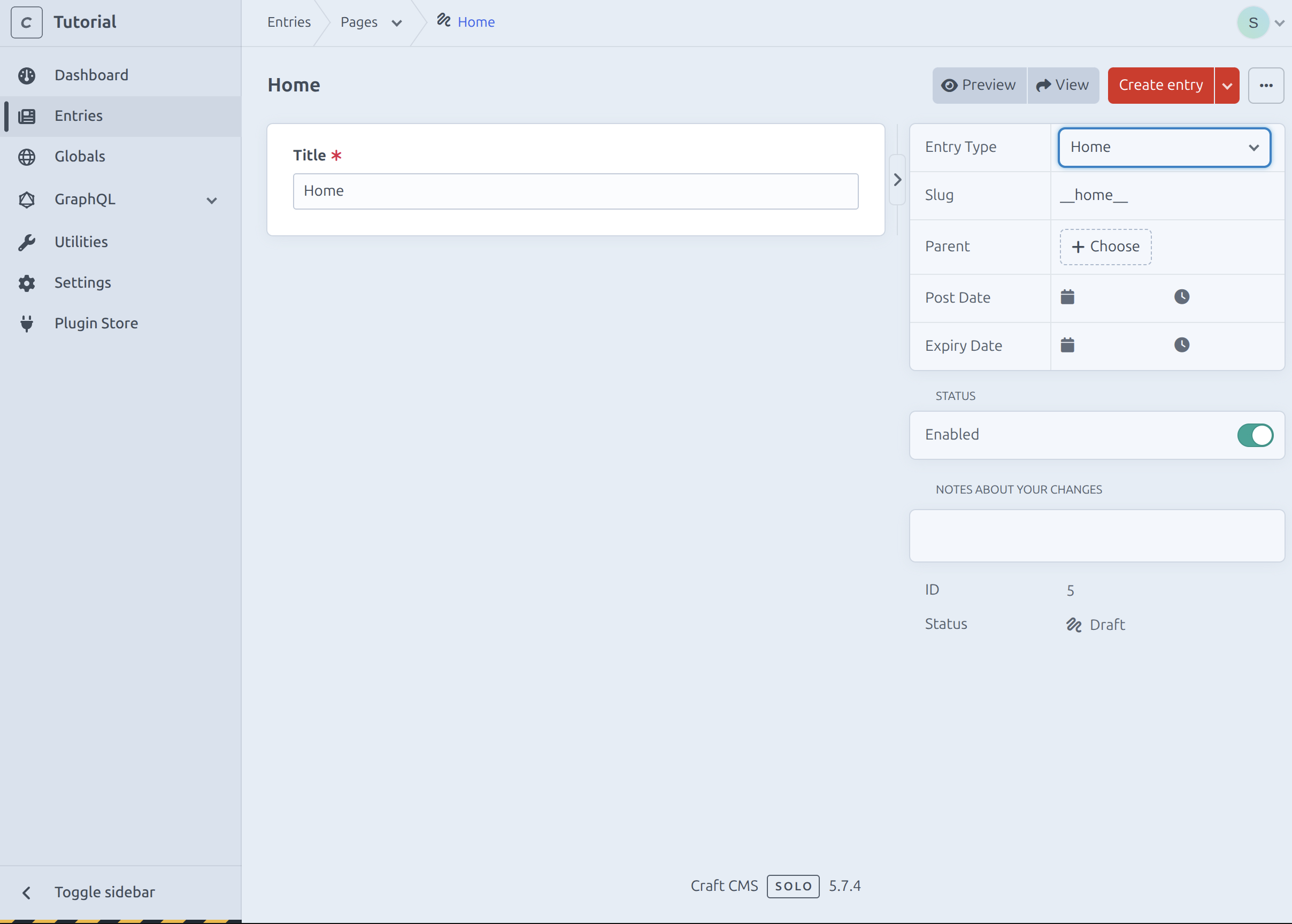Screen dimensions: 1292x924
Task: Disable the Enabled status toggle
Action: click(1255, 435)
